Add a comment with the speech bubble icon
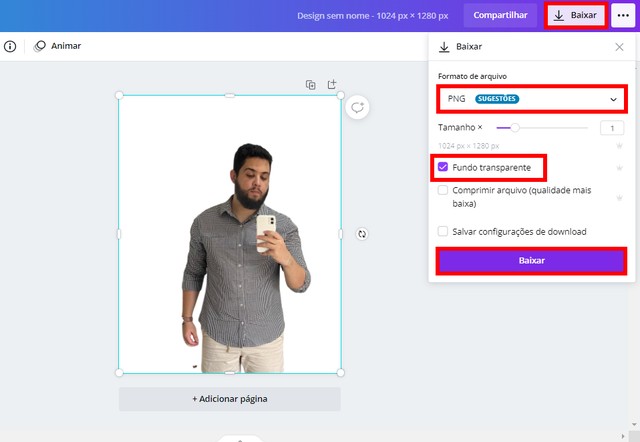 pos(357,107)
